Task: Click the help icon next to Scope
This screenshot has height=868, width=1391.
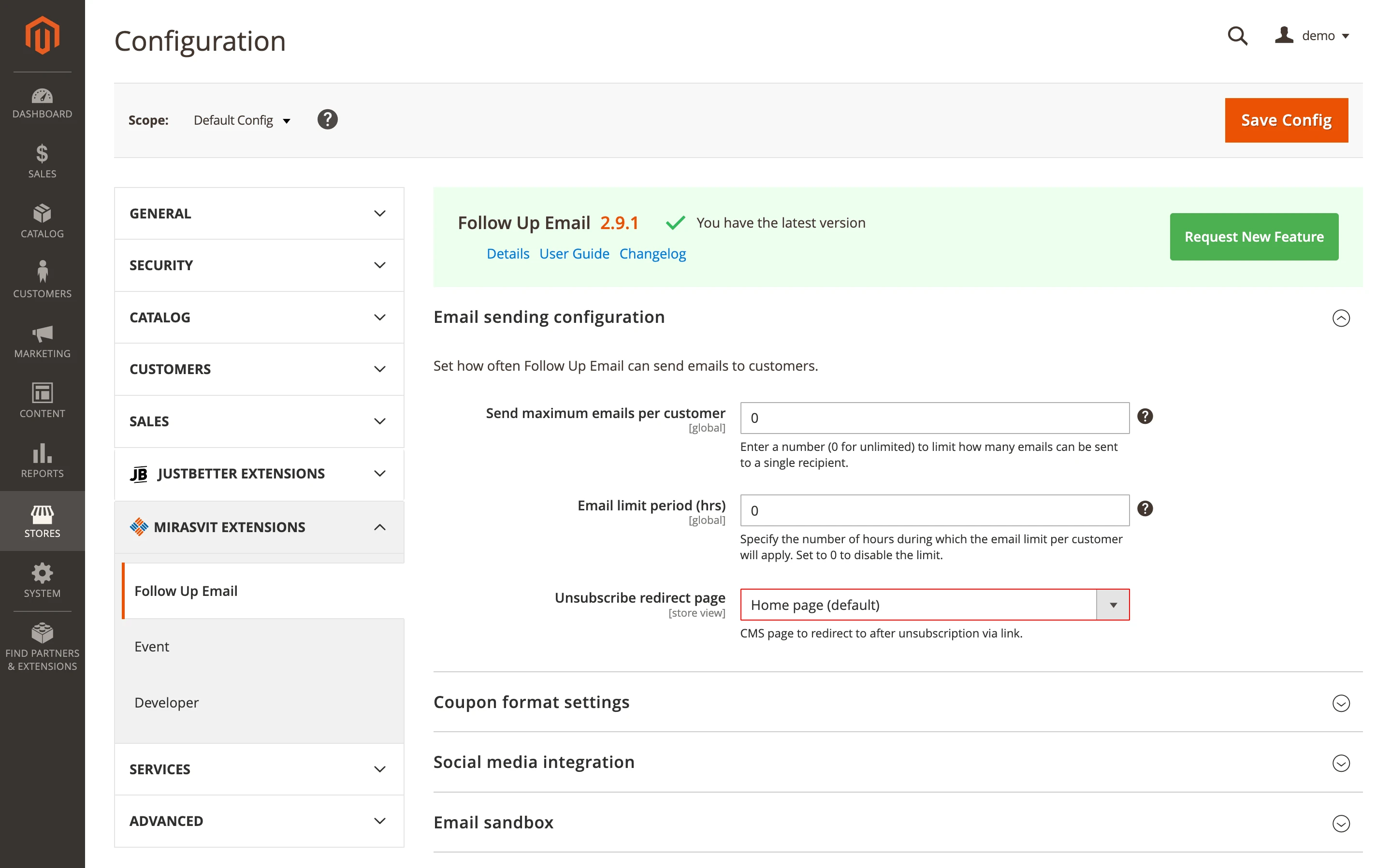Action: click(x=327, y=119)
